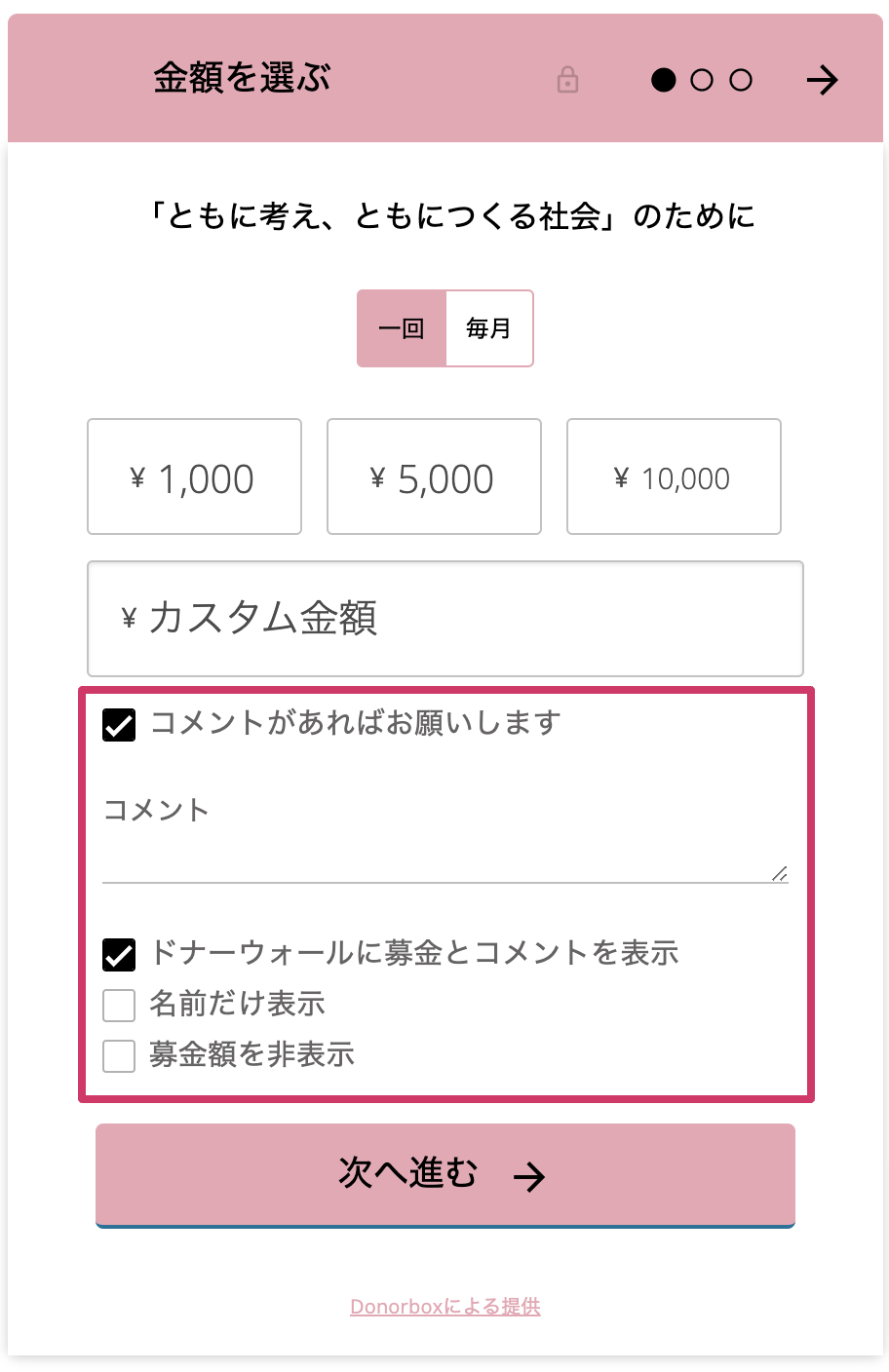Jump to the second step dot

pos(702,80)
